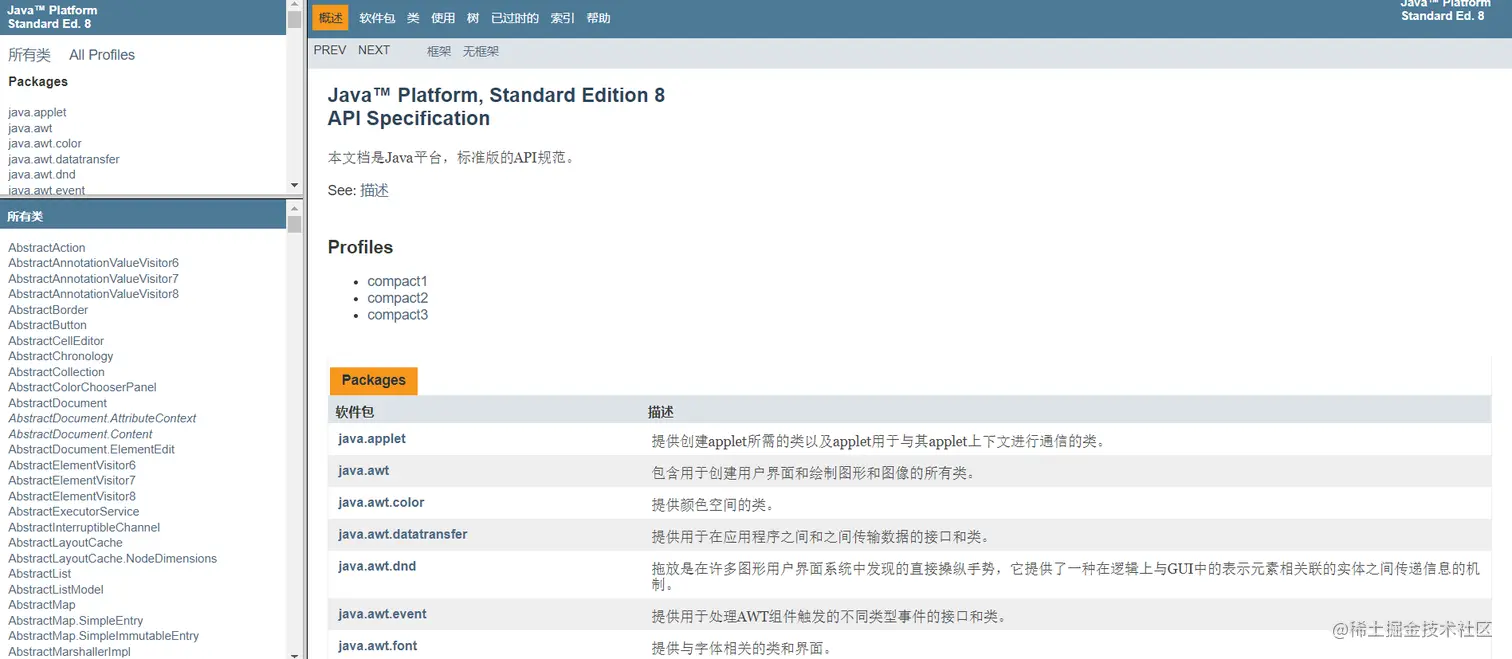Click class list scrollbar down arrow
This screenshot has height=659, width=1512.
point(294,654)
